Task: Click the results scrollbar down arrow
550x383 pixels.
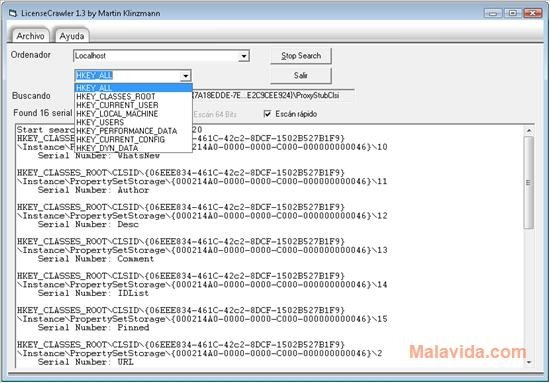Action: point(529,362)
